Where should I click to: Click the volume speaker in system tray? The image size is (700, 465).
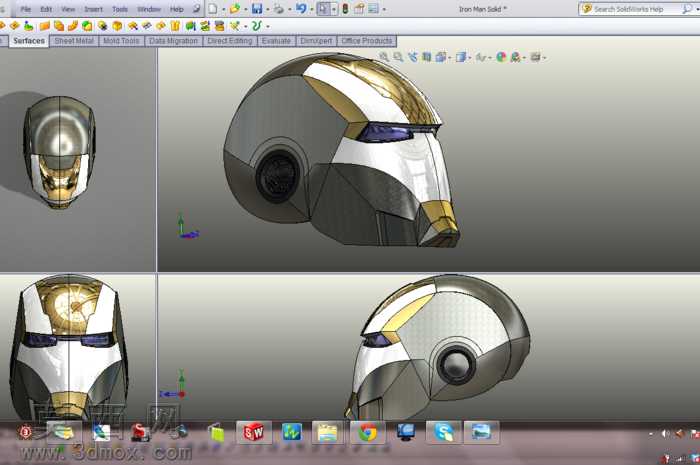[x=666, y=433]
